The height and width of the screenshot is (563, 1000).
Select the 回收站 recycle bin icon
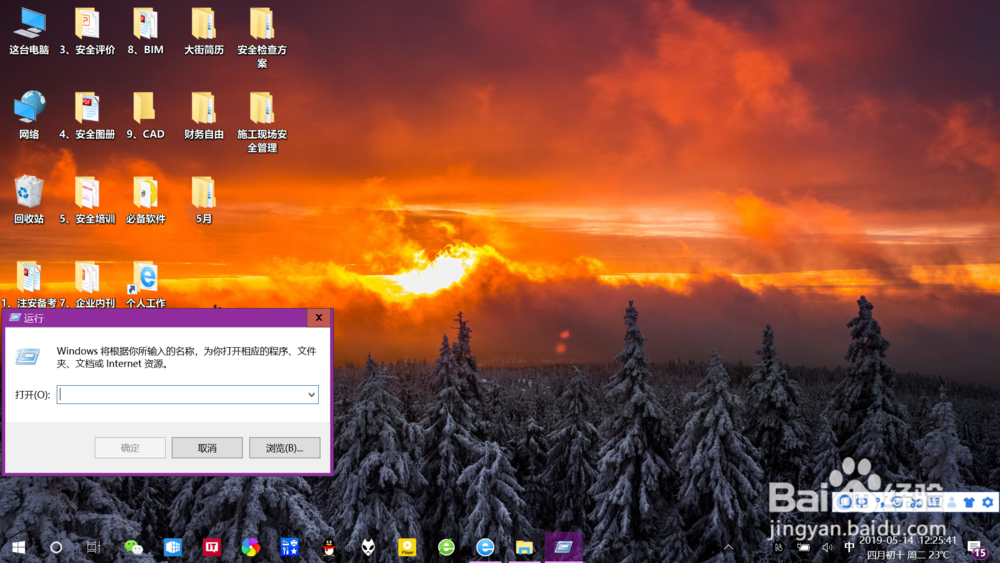(29, 200)
